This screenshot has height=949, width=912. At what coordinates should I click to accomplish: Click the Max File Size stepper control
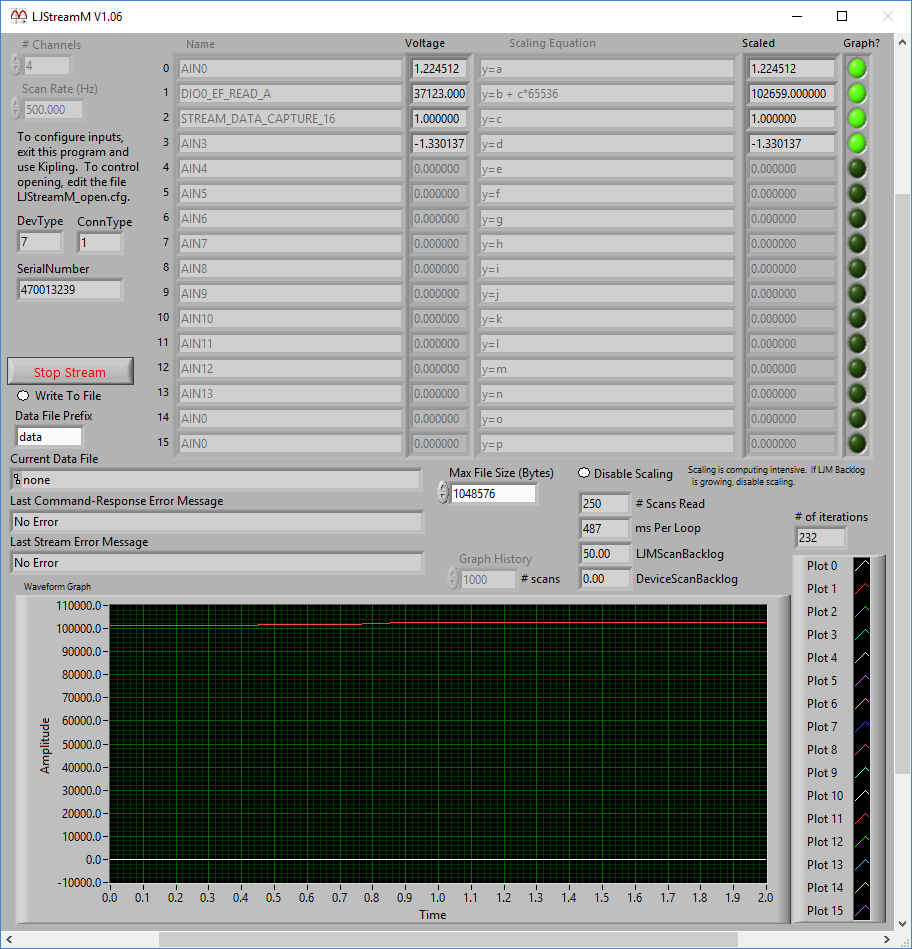click(x=441, y=493)
